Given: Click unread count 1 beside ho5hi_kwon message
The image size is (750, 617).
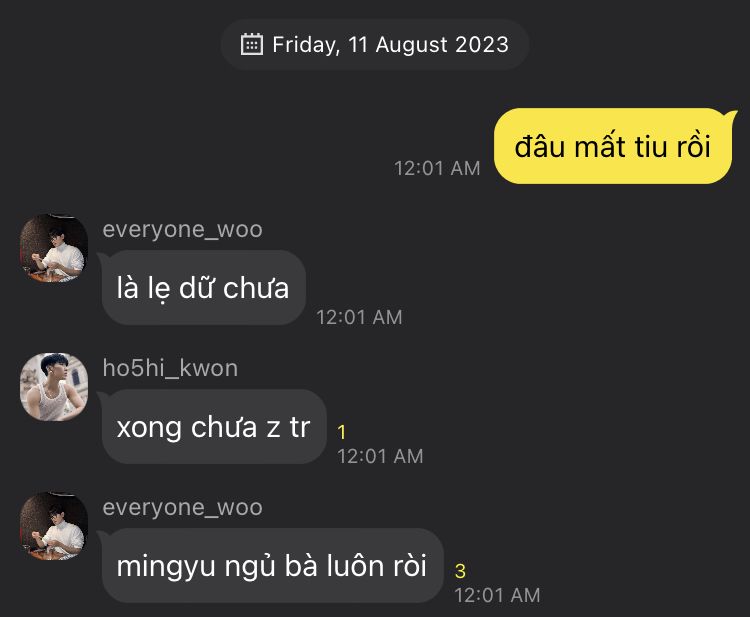Looking at the screenshot, I should click(342, 432).
